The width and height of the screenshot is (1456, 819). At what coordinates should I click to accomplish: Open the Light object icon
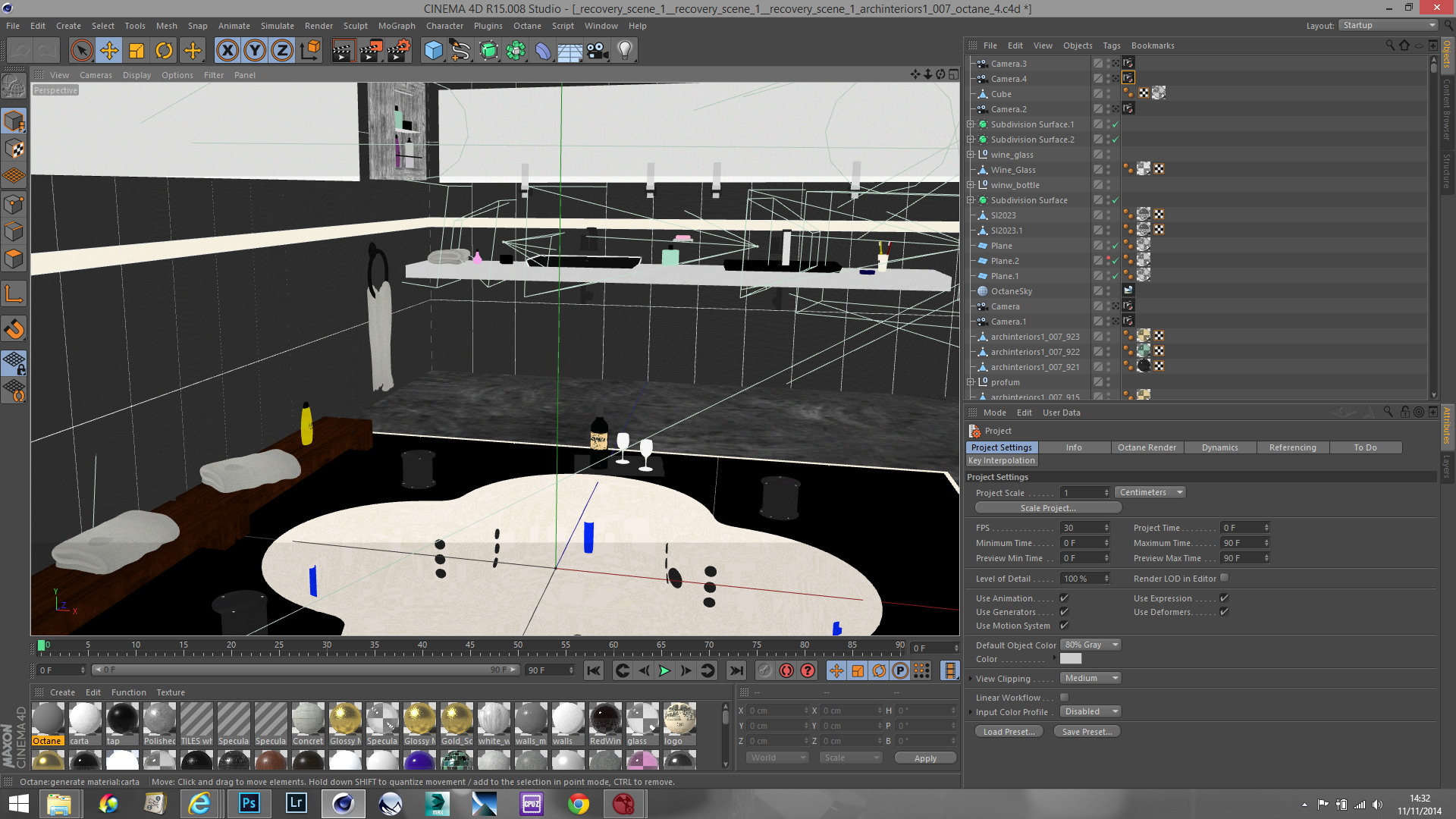[625, 51]
